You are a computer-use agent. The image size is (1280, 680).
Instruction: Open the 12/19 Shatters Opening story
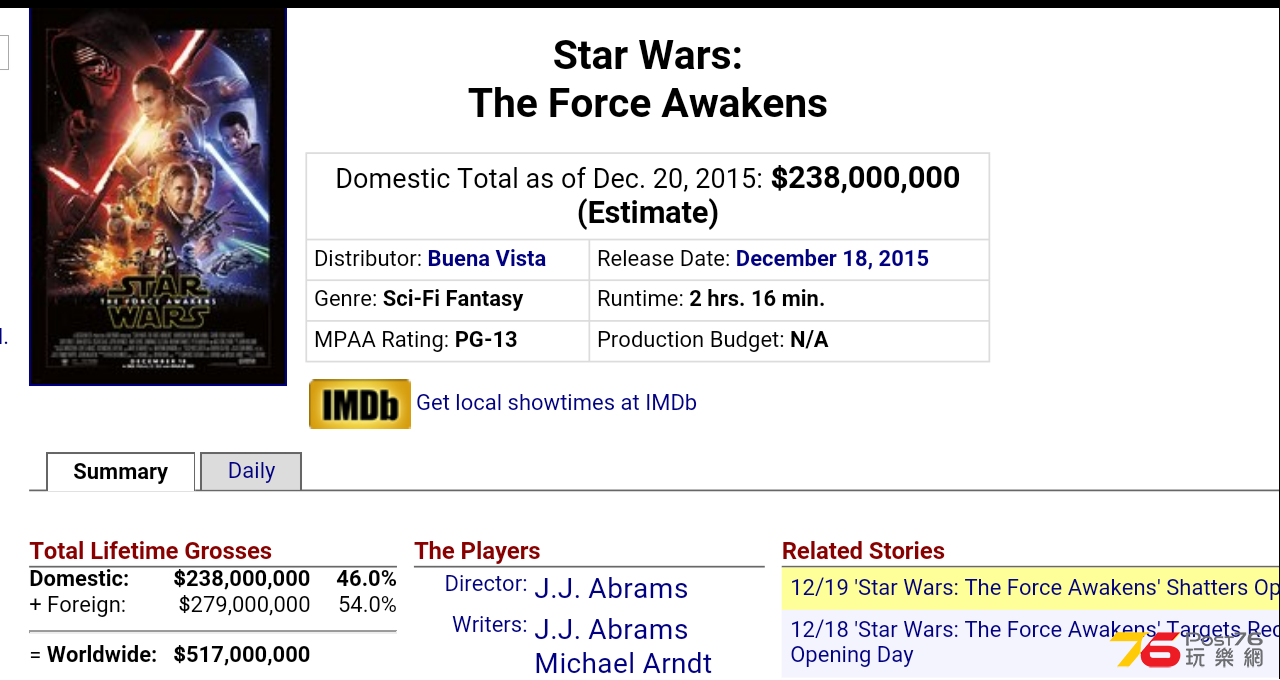pos(1031,588)
